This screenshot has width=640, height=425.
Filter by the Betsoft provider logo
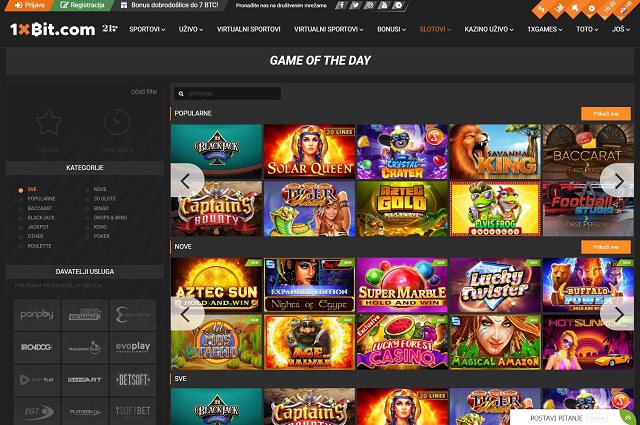(x=133, y=380)
